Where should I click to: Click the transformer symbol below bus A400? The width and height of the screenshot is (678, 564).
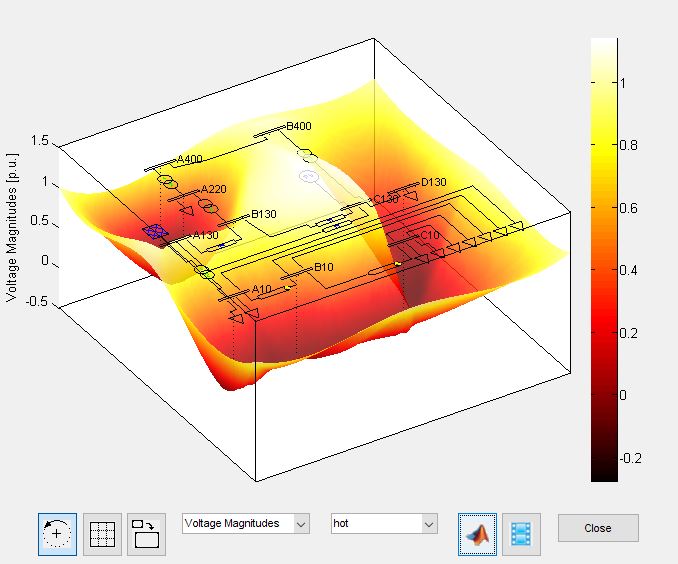(167, 182)
